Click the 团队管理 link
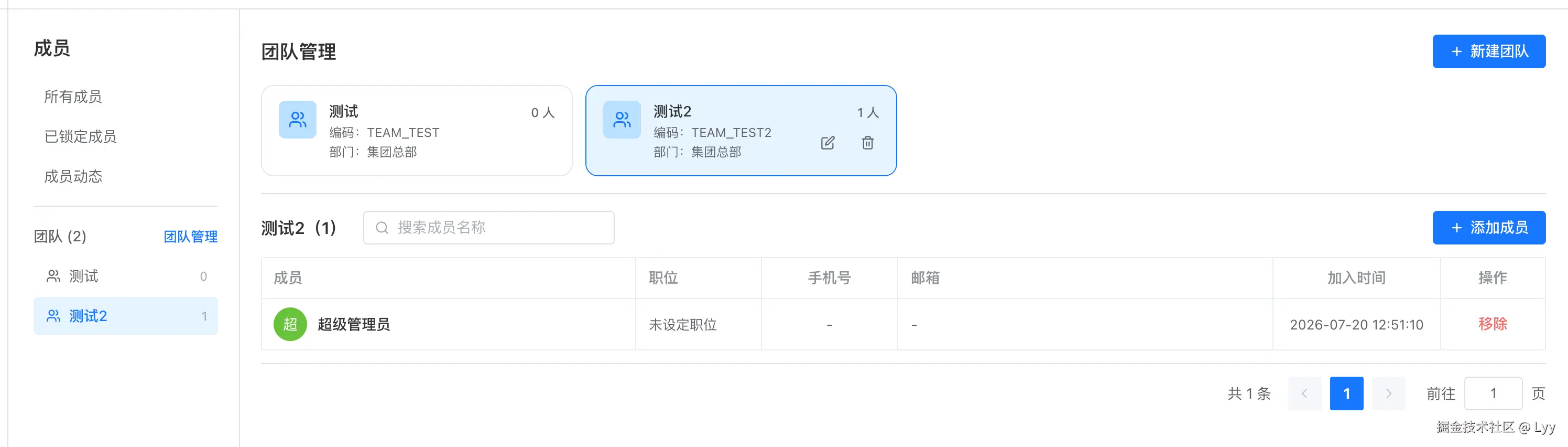 (x=191, y=236)
